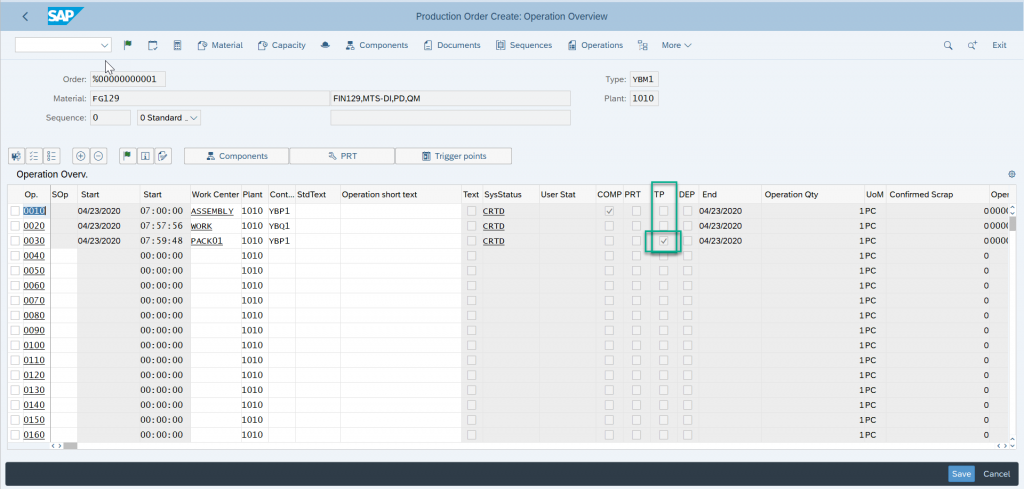Screen dimensions: 1024x489
Task: Open Documents from the toolbar
Action: [x=452, y=45]
